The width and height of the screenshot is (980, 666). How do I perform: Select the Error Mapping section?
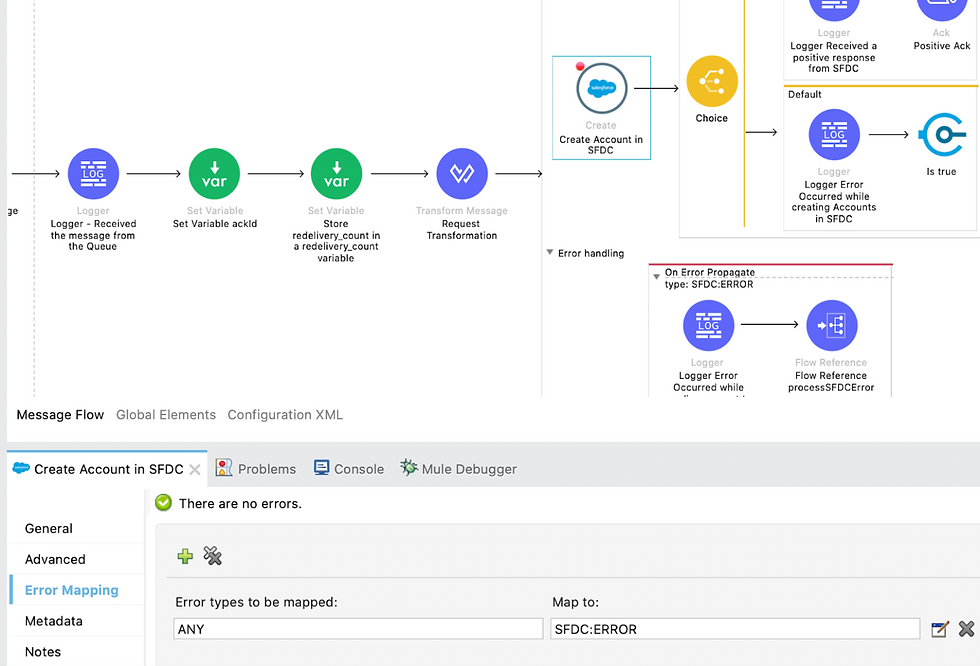(x=71, y=590)
